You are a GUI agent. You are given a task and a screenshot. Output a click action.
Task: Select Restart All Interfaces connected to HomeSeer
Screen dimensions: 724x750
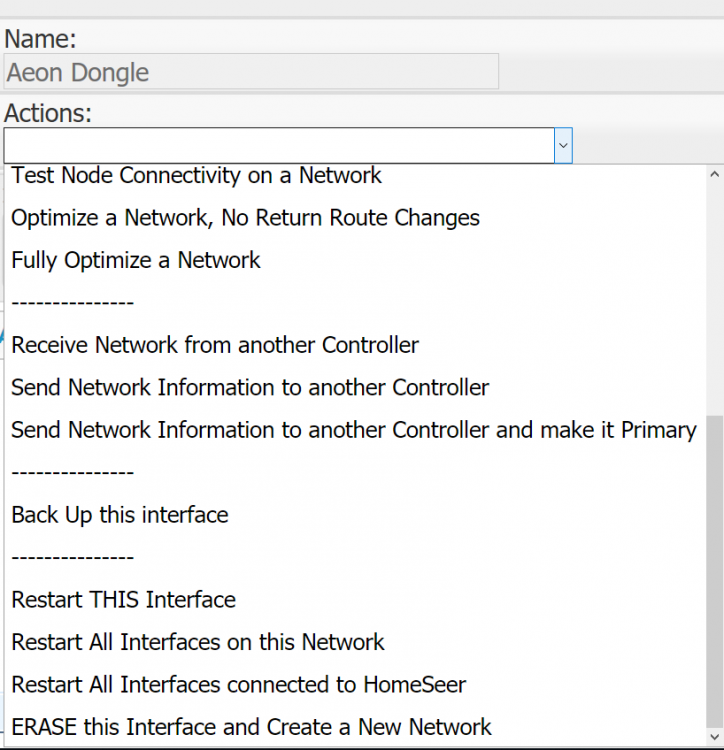coord(239,685)
